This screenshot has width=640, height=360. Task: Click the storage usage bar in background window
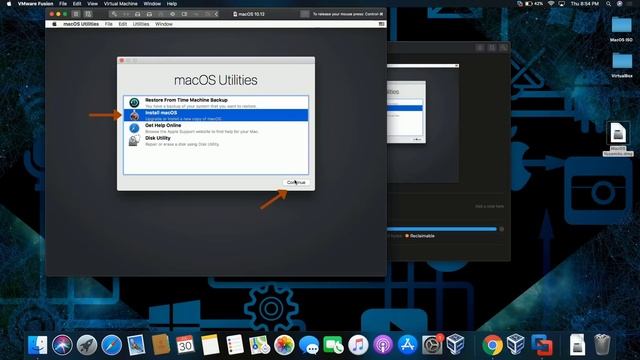pyautogui.click(x=442, y=229)
